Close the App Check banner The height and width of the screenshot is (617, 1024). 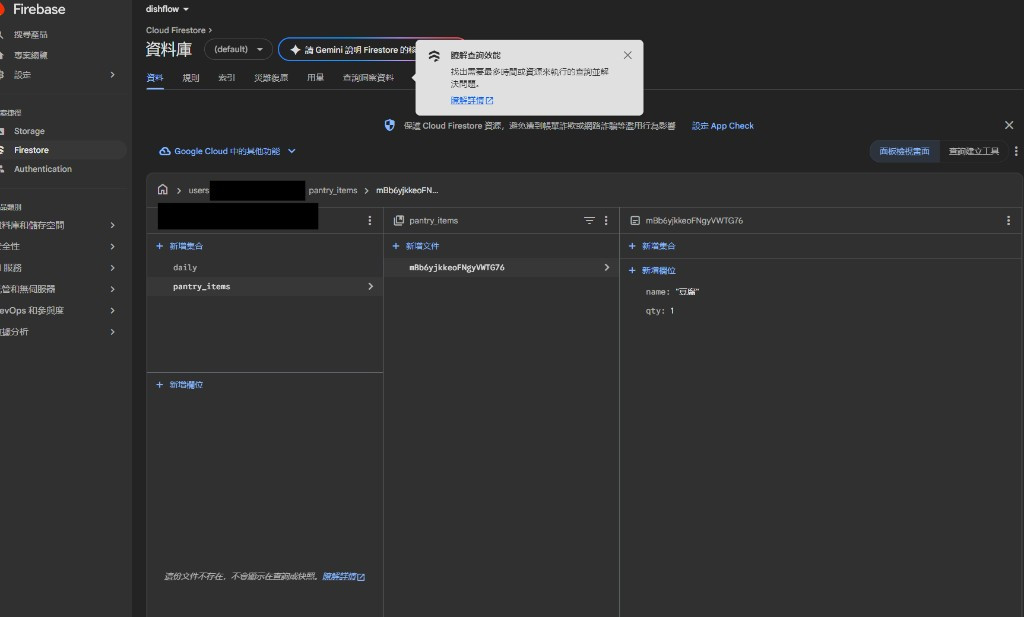click(x=1009, y=125)
